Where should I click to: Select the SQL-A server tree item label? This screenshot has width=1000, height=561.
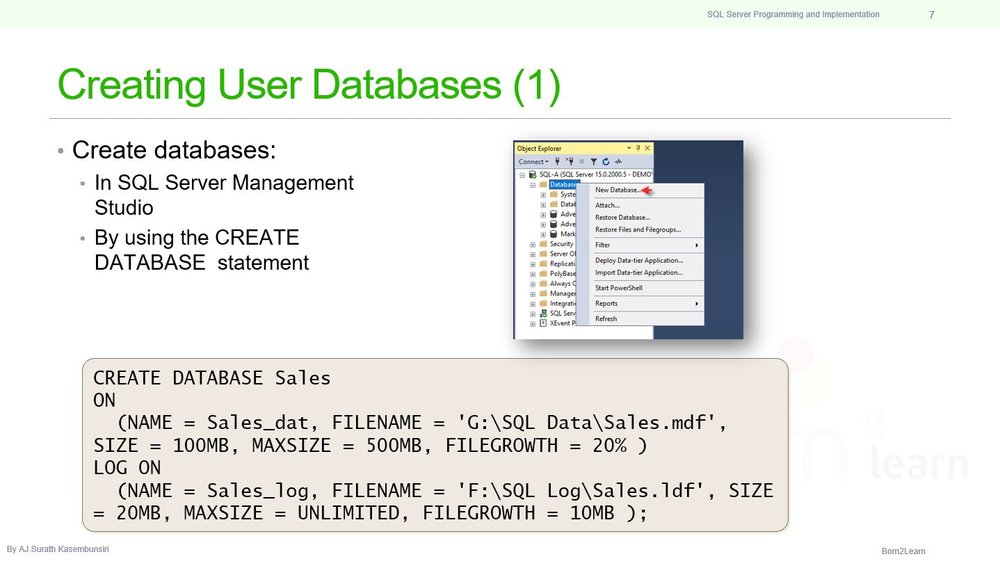point(596,175)
